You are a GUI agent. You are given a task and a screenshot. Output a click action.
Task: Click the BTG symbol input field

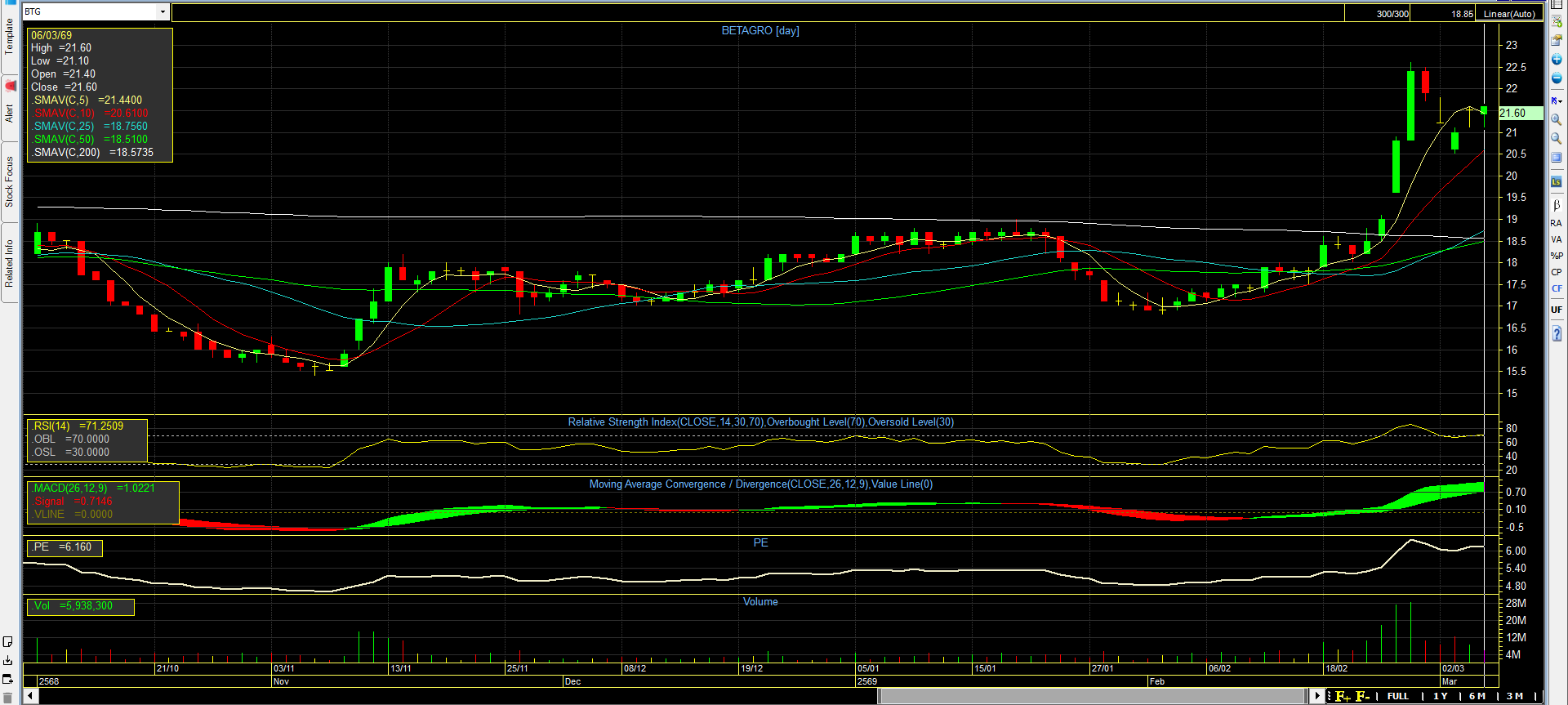tap(90, 11)
